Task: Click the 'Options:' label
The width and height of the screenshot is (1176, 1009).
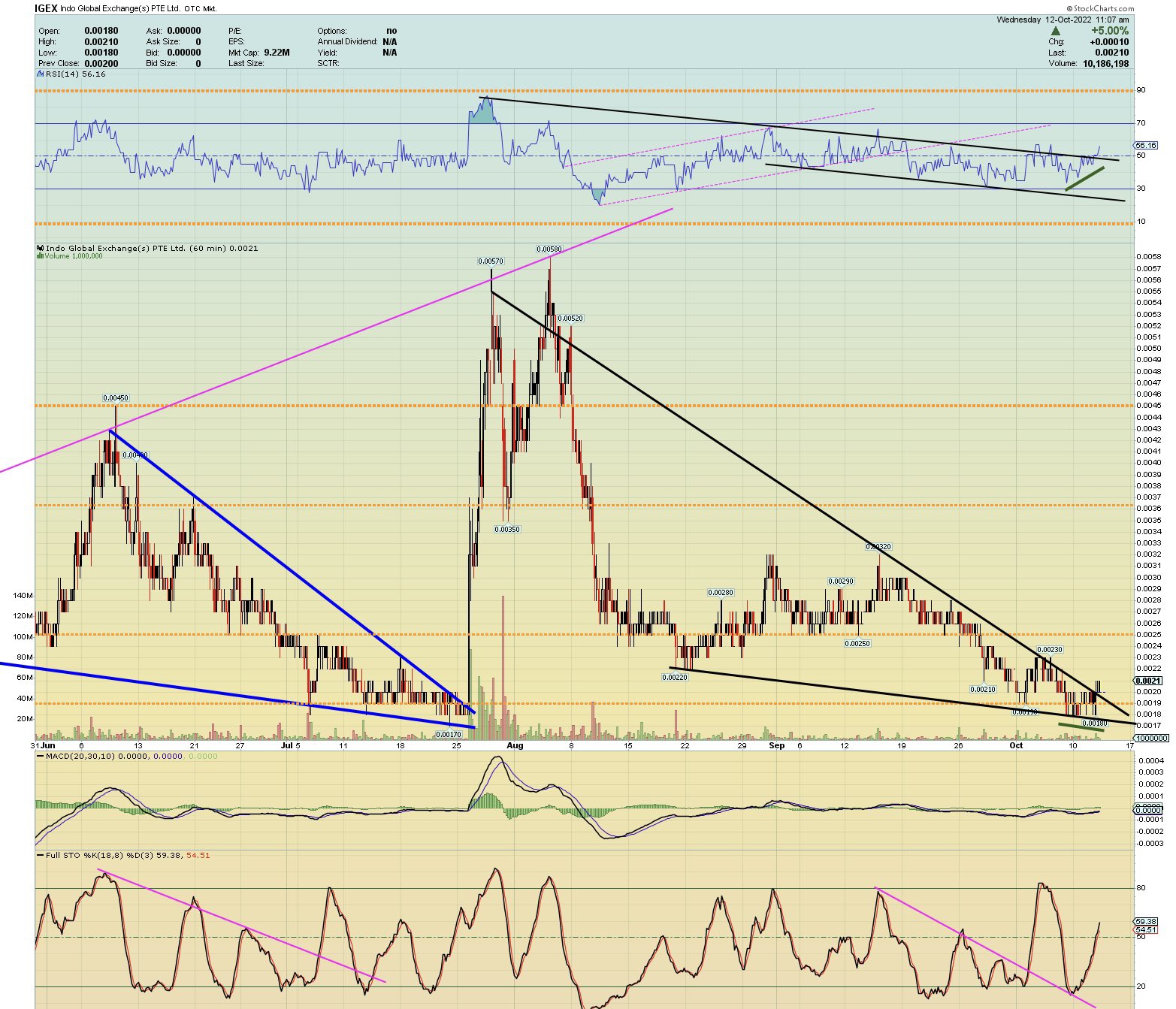Action: [332, 31]
